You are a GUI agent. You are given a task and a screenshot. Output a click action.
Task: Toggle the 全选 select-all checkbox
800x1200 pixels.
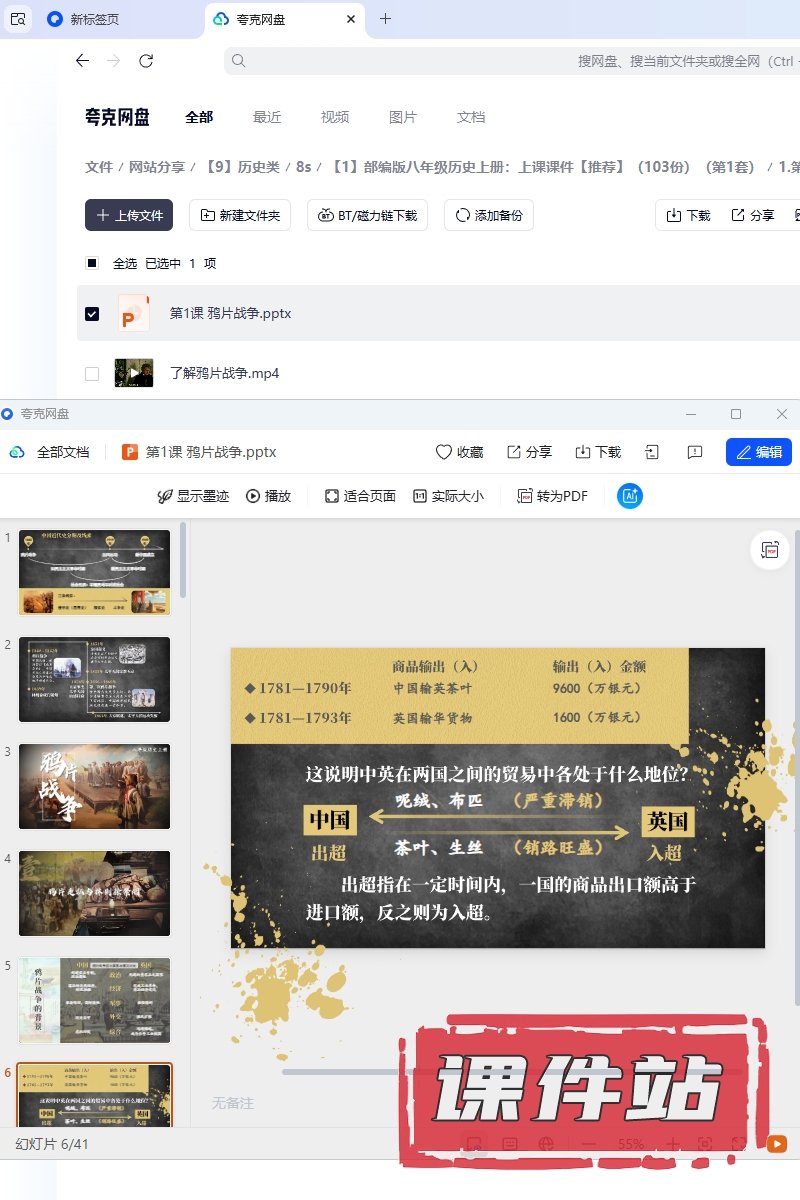(92, 263)
